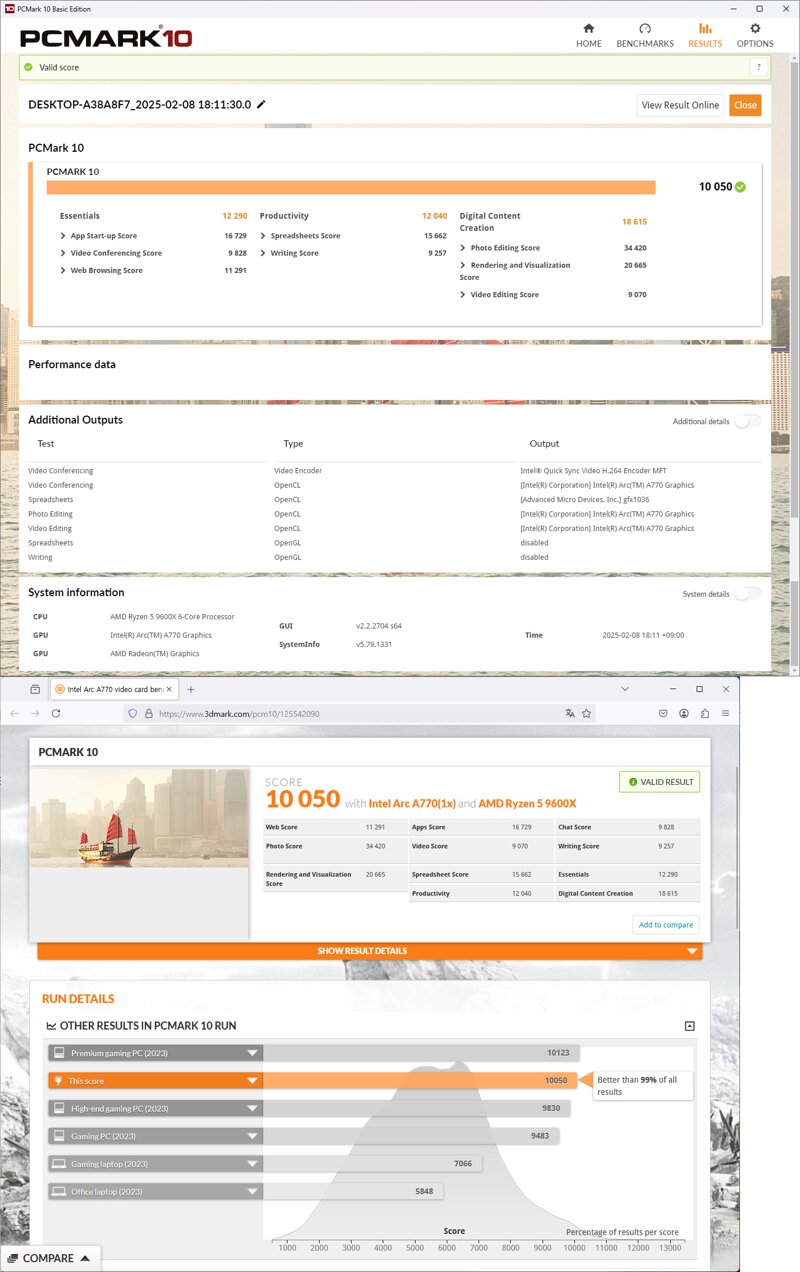Bookmark page with star icon
800x1272 pixels.
pos(587,713)
